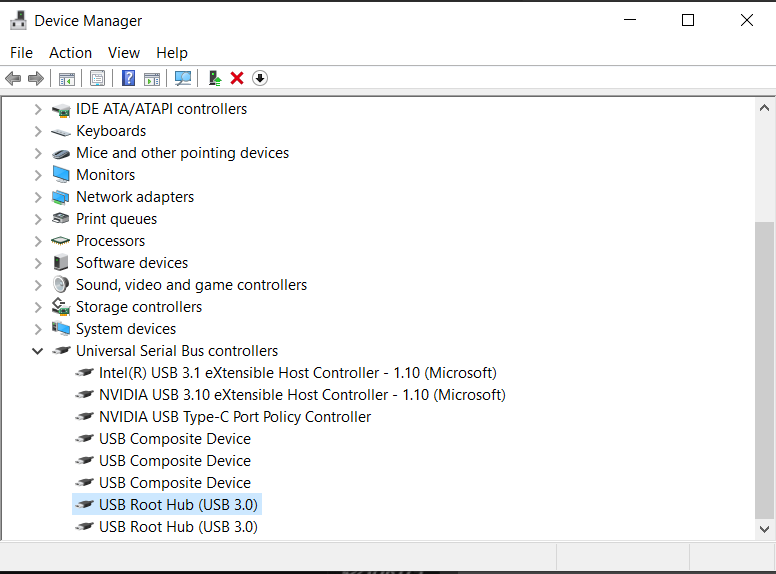Expand the Processors node
Viewport: 776px width, 574px height.
pos(38,241)
